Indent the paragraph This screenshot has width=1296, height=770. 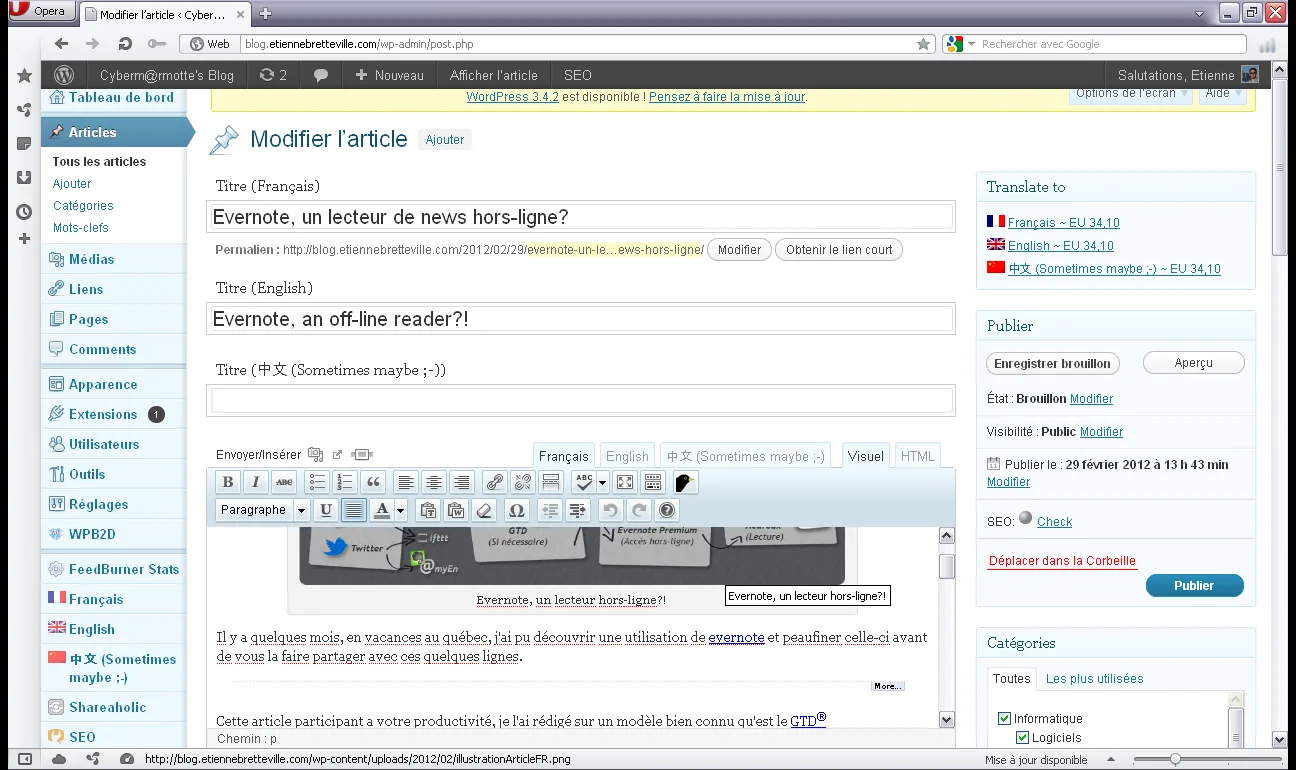tap(577, 510)
